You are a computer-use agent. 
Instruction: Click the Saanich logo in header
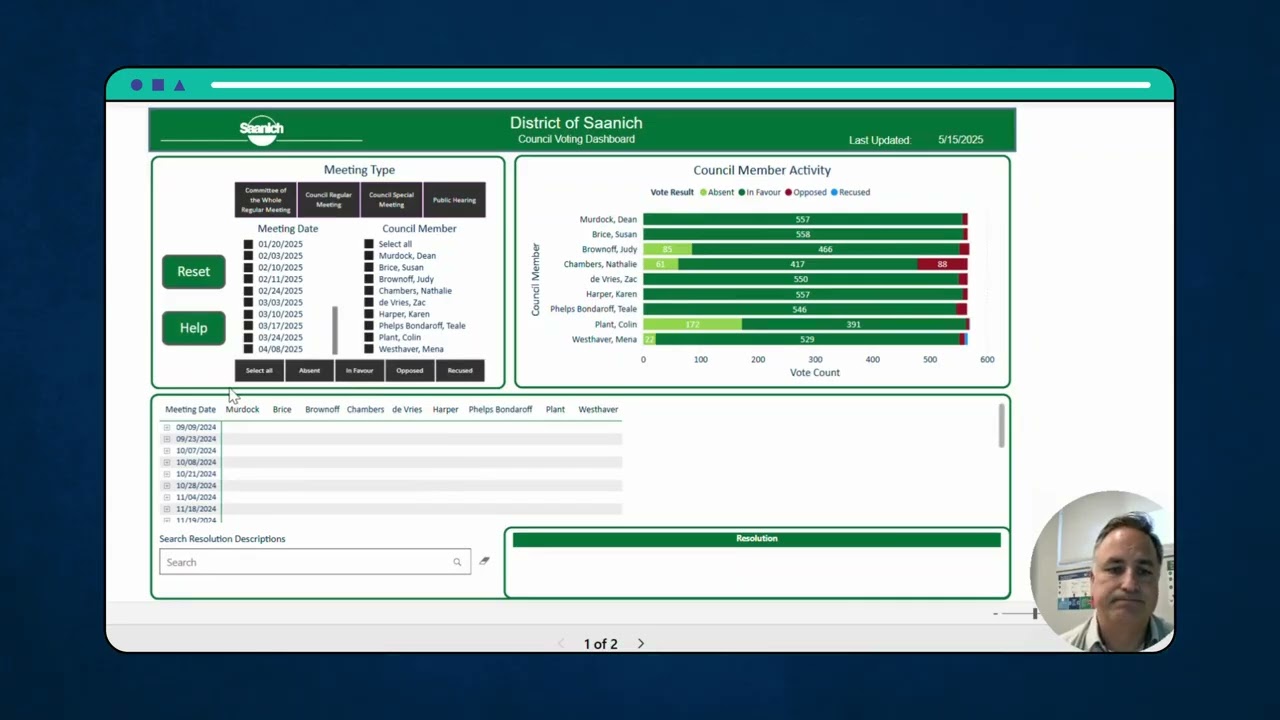tap(262, 130)
